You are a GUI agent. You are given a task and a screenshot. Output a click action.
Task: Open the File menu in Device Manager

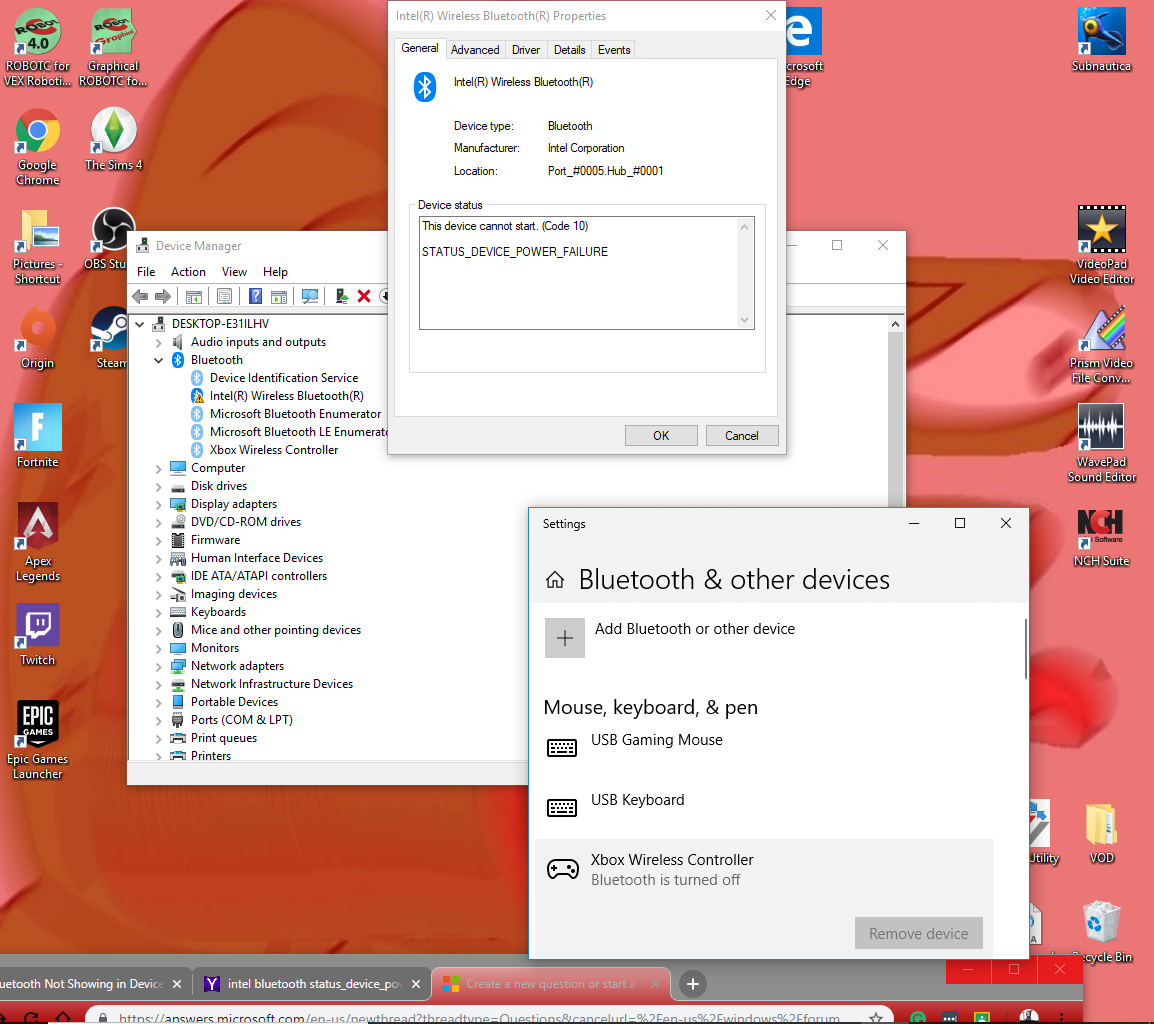point(146,272)
